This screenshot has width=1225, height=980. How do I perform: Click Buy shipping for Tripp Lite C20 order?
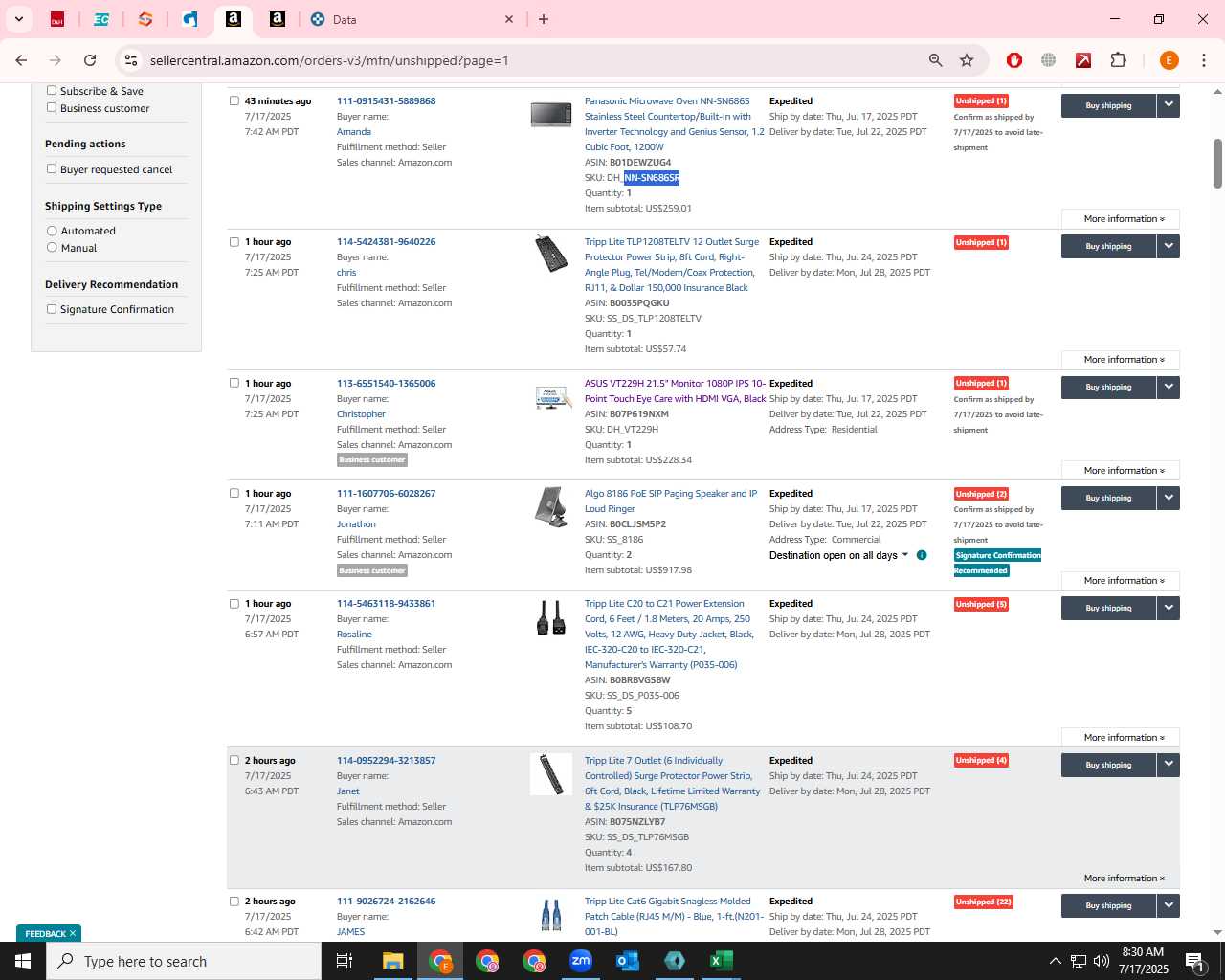click(1108, 608)
